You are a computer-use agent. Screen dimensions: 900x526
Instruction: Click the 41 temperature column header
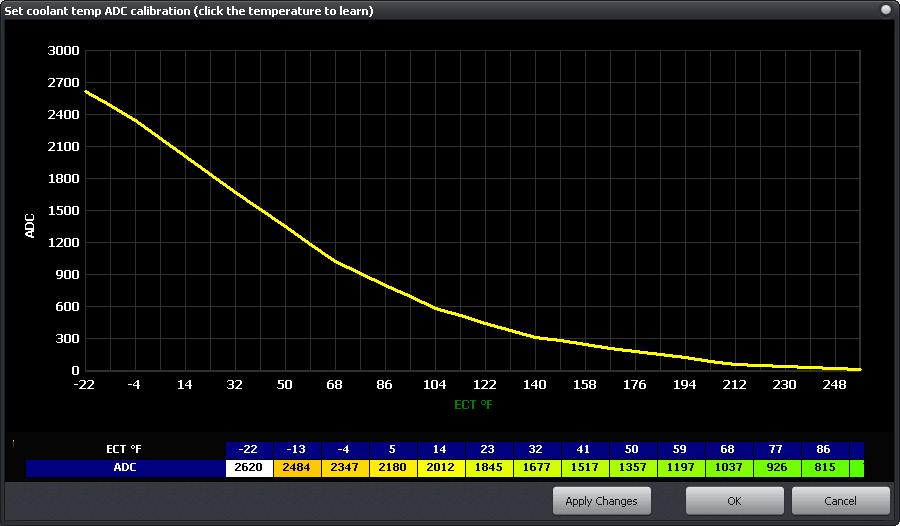pyautogui.click(x=585, y=450)
